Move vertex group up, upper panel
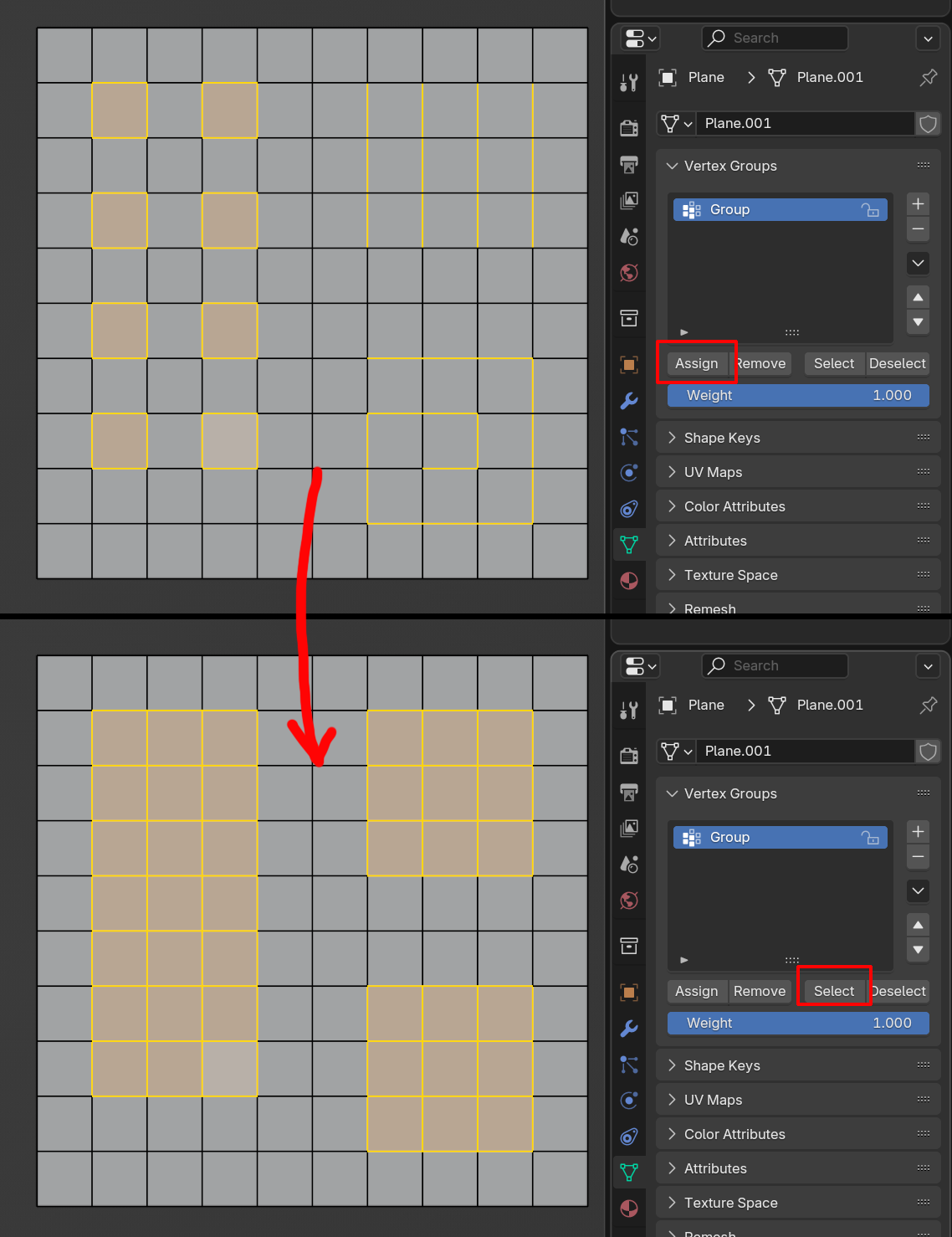The width and height of the screenshot is (952, 1237). [918, 297]
